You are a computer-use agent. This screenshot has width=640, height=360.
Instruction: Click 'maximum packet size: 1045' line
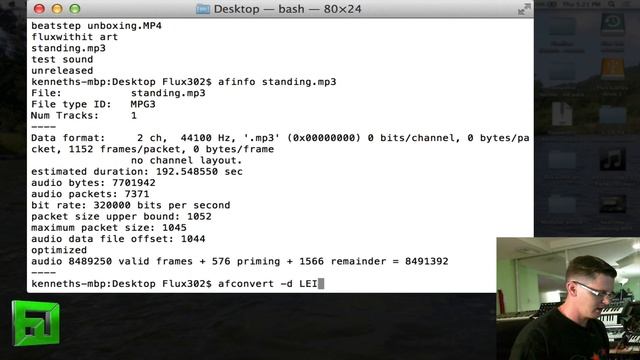point(109,228)
